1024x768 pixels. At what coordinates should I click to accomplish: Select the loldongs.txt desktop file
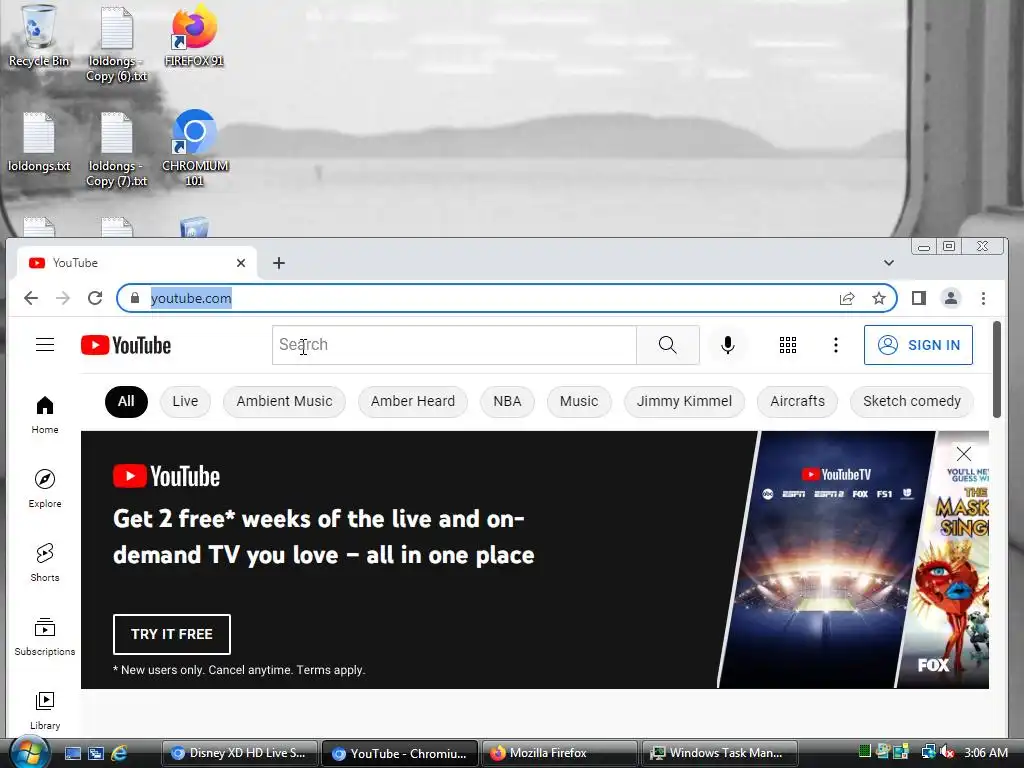[x=39, y=142]
